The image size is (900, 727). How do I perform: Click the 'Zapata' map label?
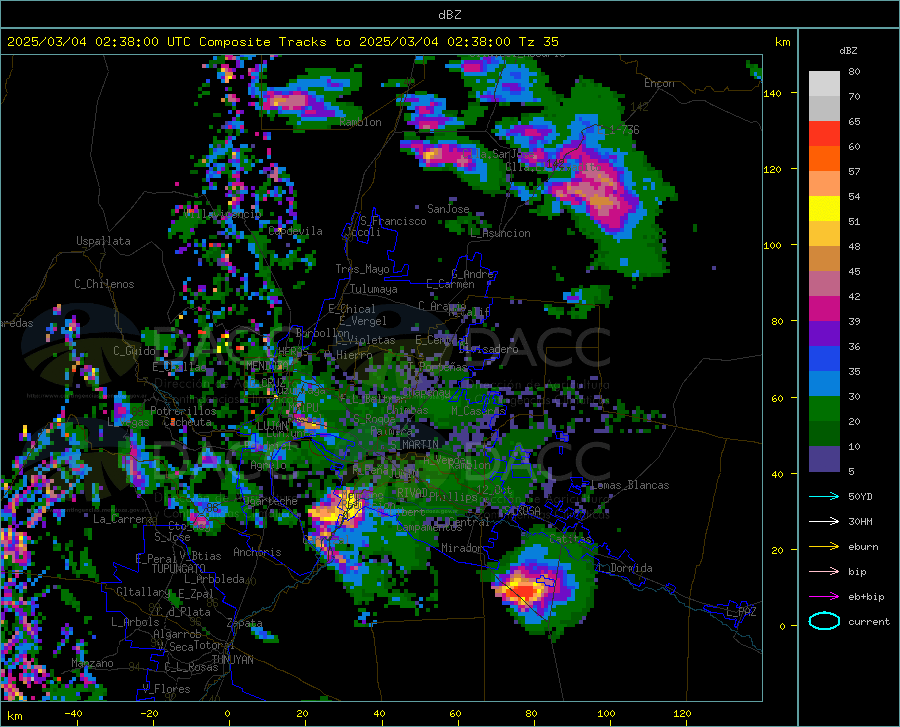[245, 623]
